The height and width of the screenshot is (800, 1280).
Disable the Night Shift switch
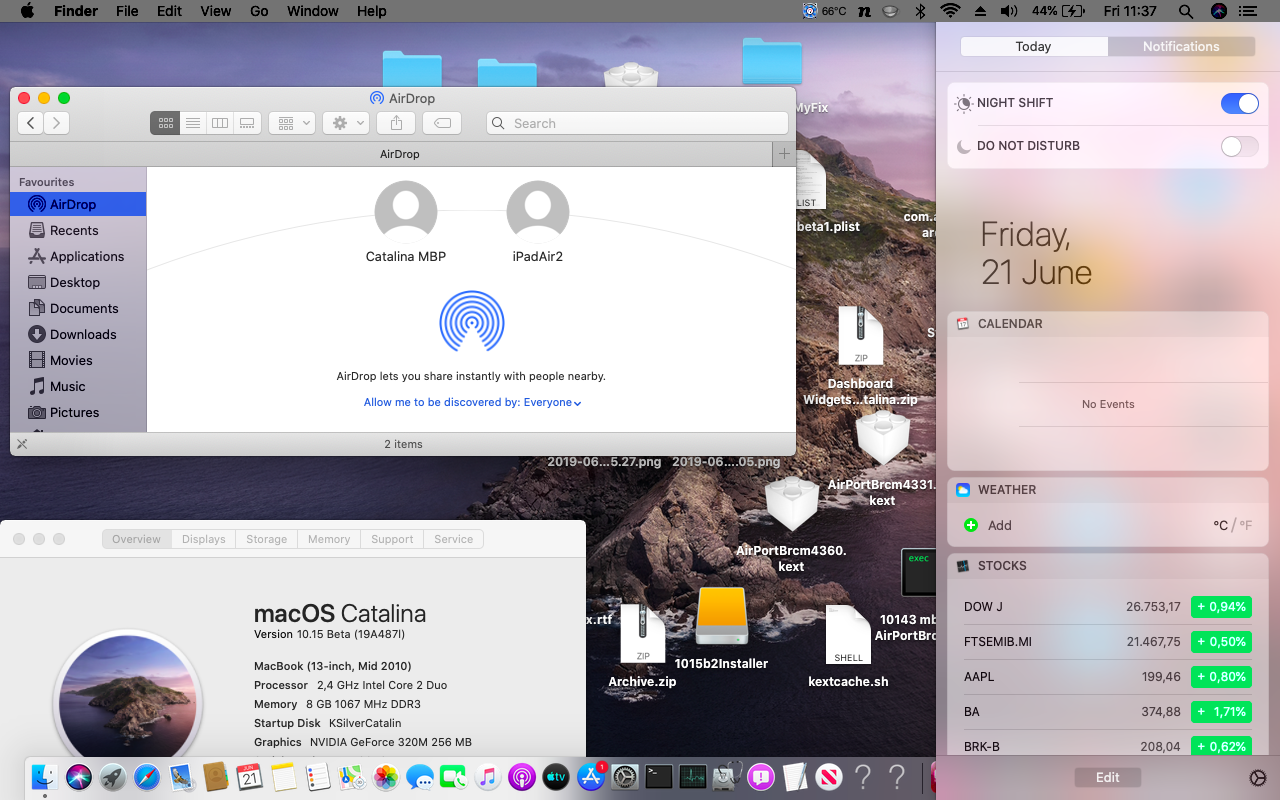click(1240, 103)
